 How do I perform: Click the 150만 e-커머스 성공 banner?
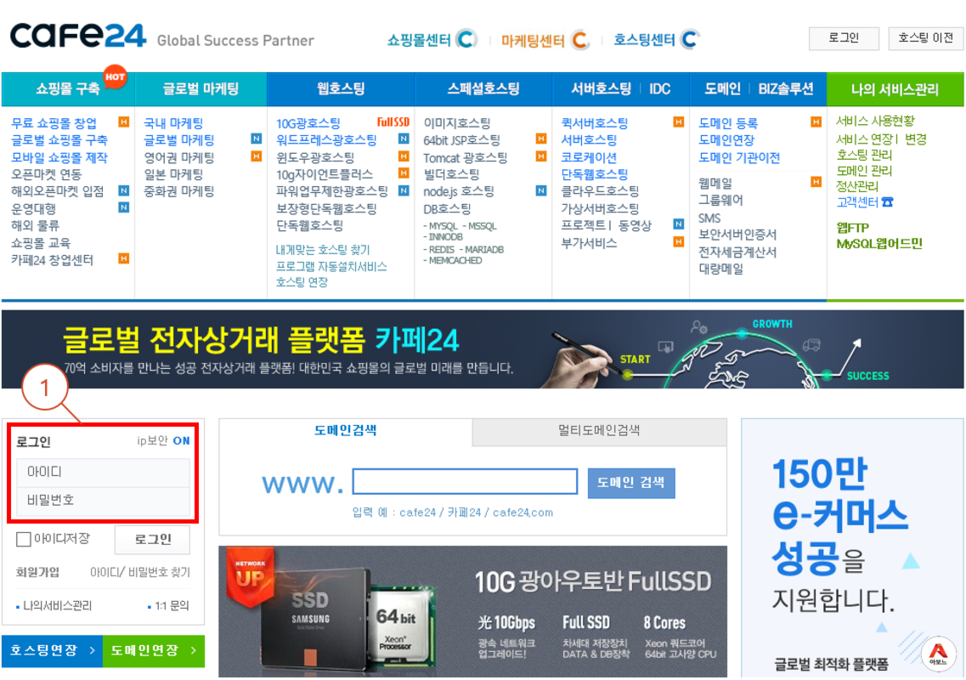[x=853, y=548]
